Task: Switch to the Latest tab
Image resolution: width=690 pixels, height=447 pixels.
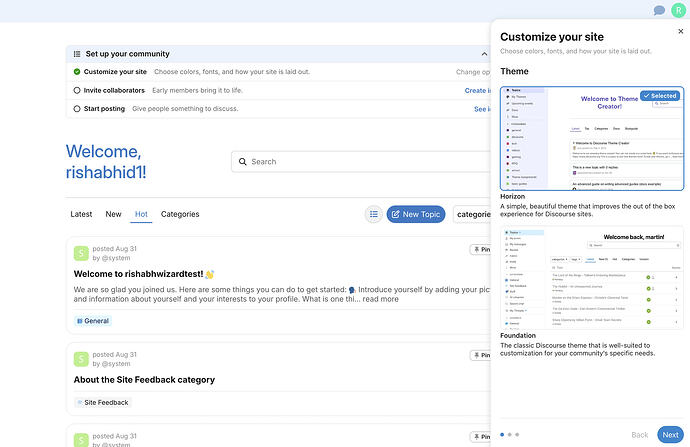Action: pyautogui.click(x=81, y=214)
